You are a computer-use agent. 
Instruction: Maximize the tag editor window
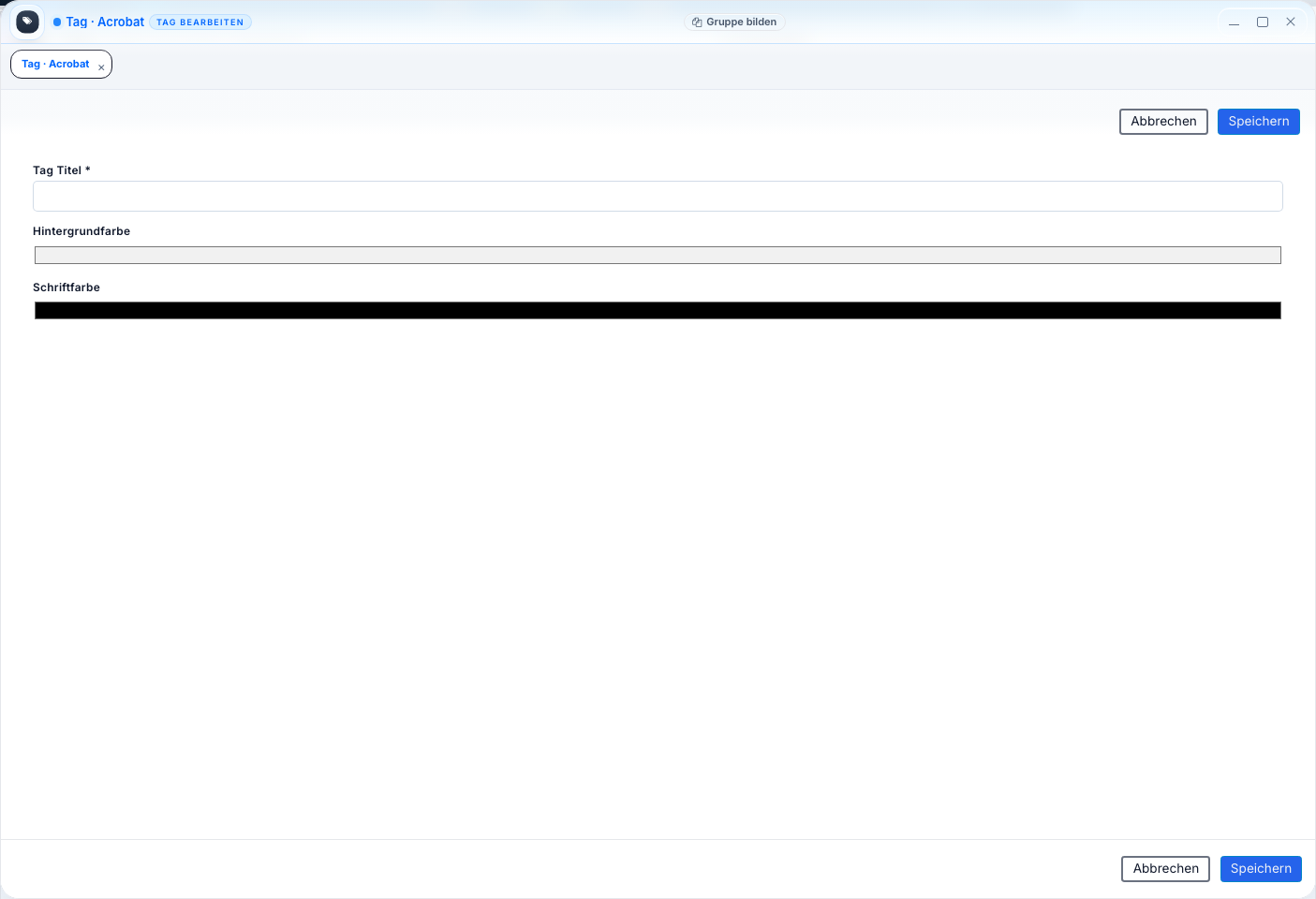[x=1262, y=22]
